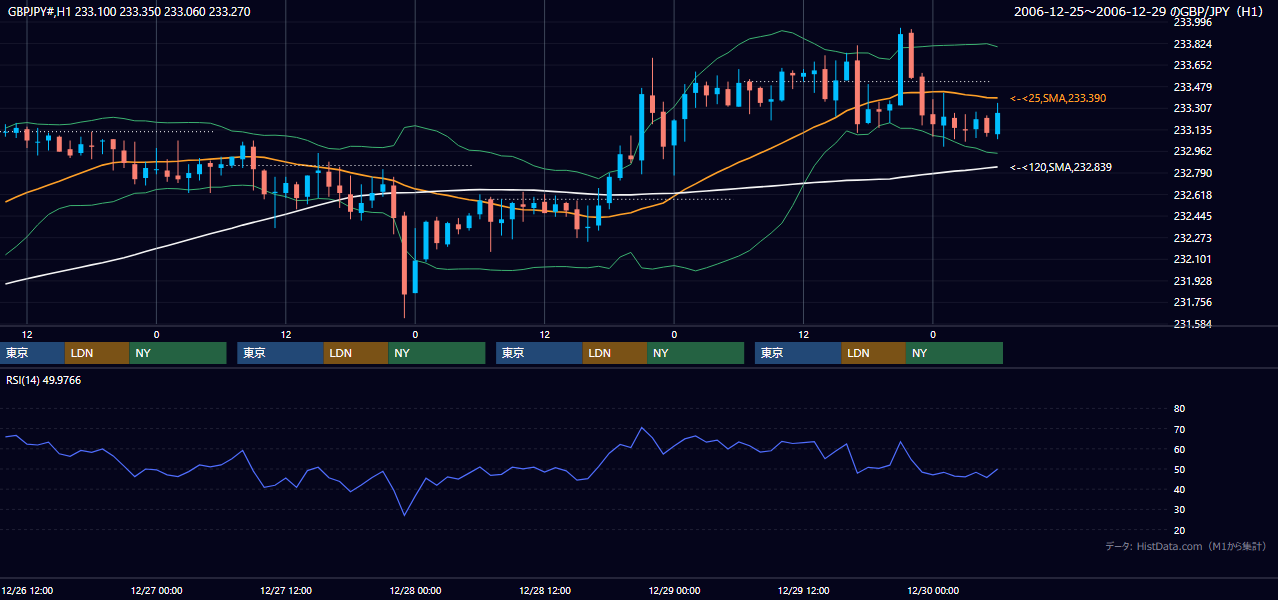Click RSI scale value 70
This screenshot has width=1278, height=600.
coord(1179,429)
